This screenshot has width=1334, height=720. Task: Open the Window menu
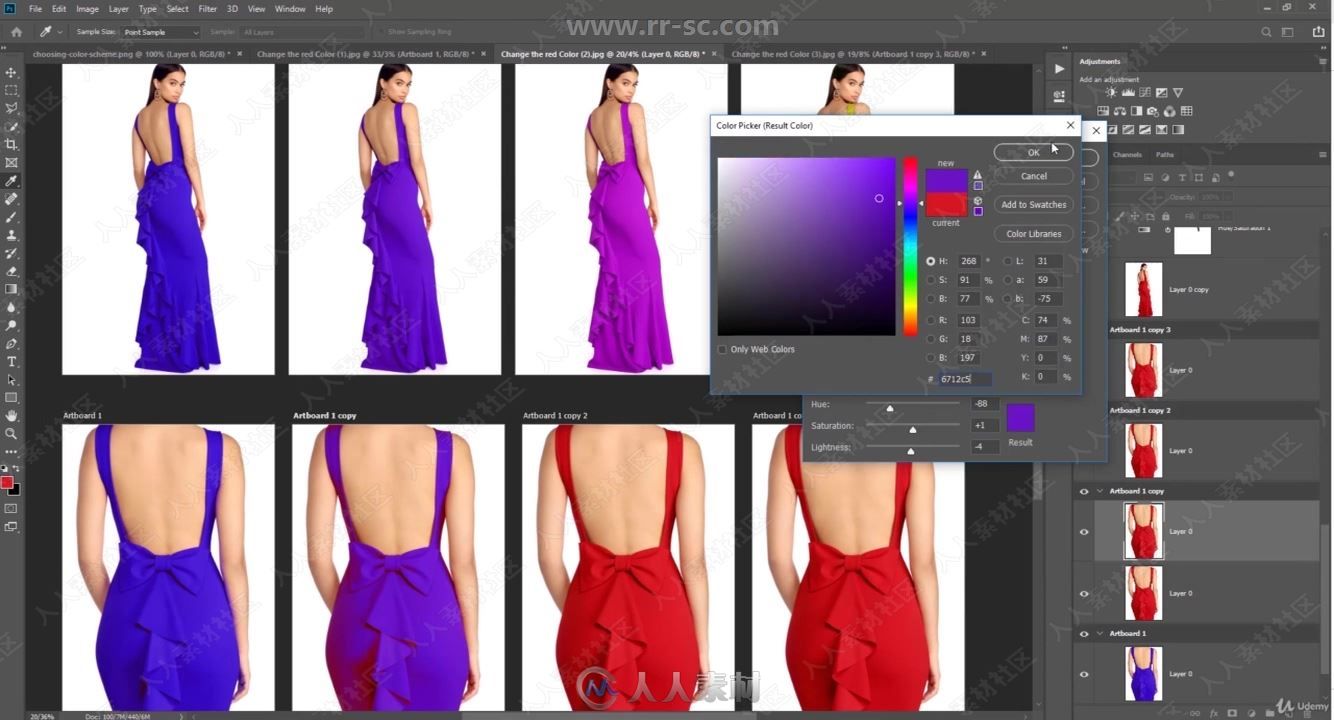(290, 9)
